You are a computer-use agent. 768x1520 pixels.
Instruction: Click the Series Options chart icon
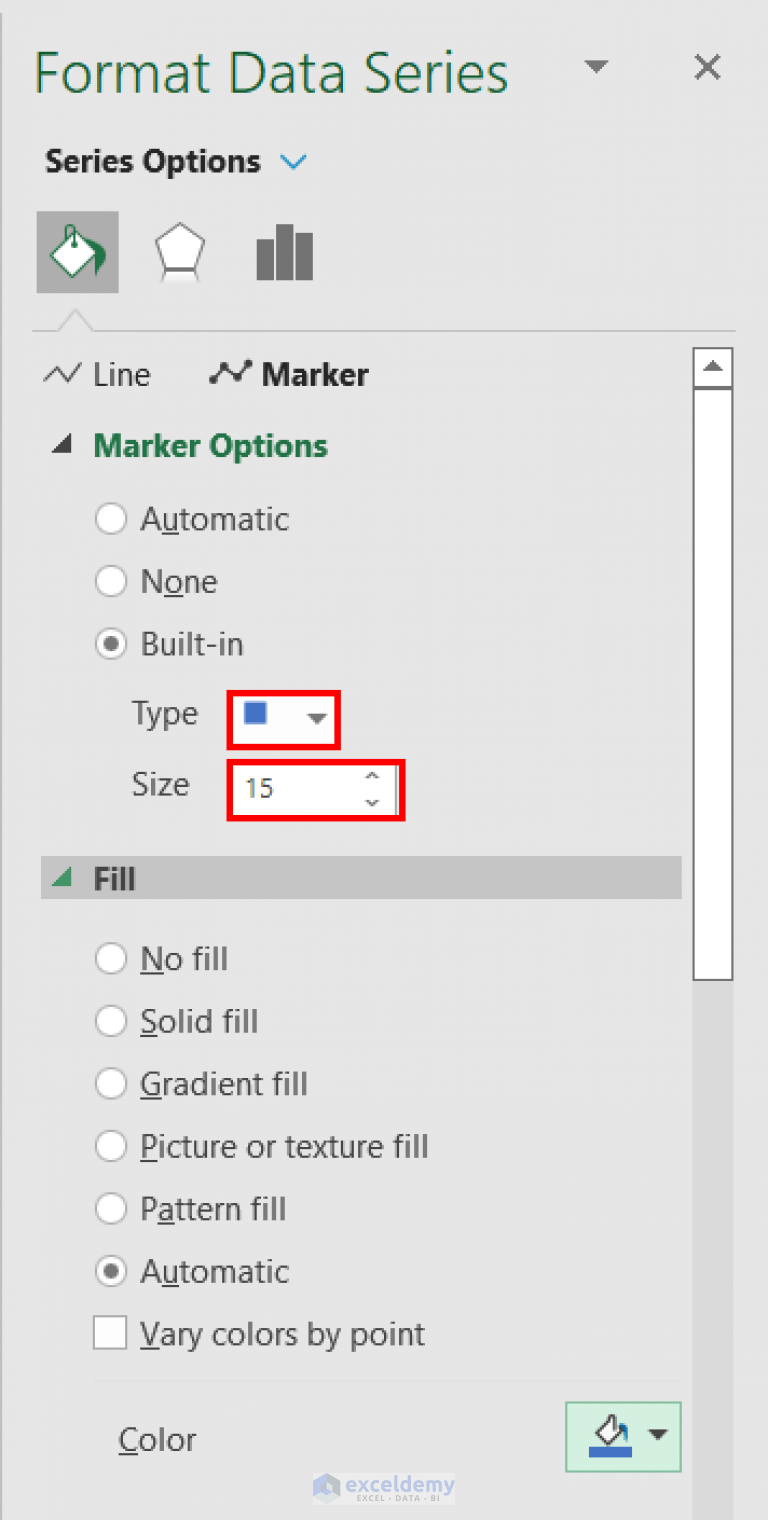coord(284,251)
